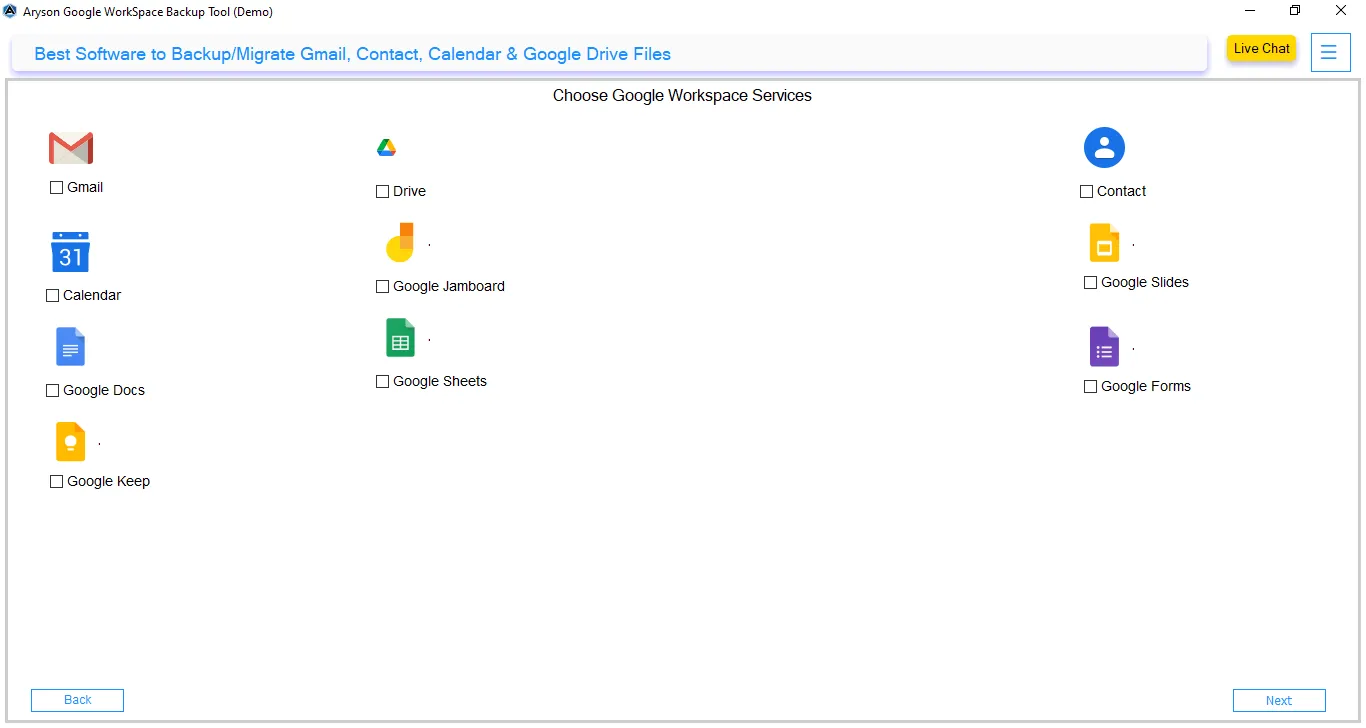This screenshot has height=728, width=1366.
Task: Click the Google Docs icon
Action: click(70, 347)
